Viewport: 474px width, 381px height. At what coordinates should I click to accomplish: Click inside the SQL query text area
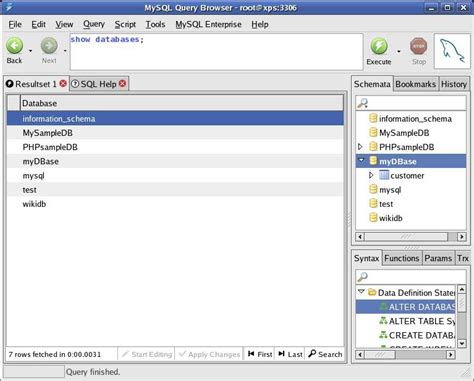216,52
